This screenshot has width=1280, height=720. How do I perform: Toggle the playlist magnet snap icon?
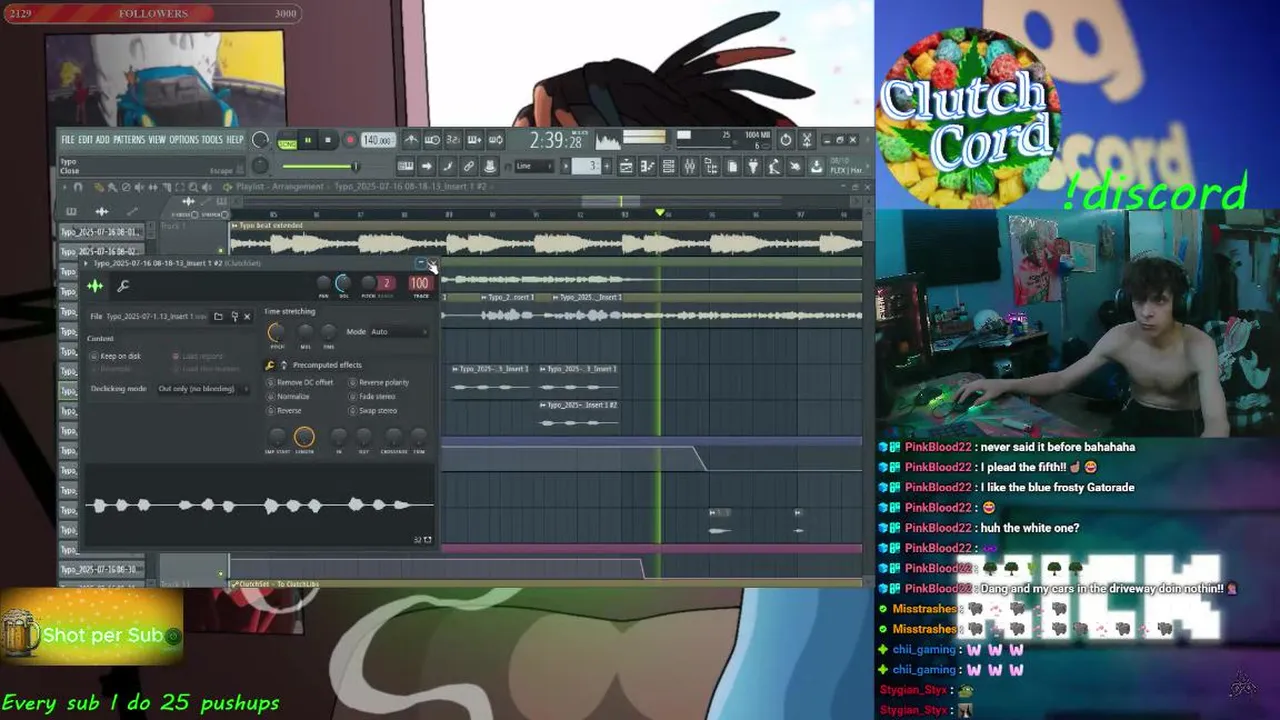coord(78,187)
